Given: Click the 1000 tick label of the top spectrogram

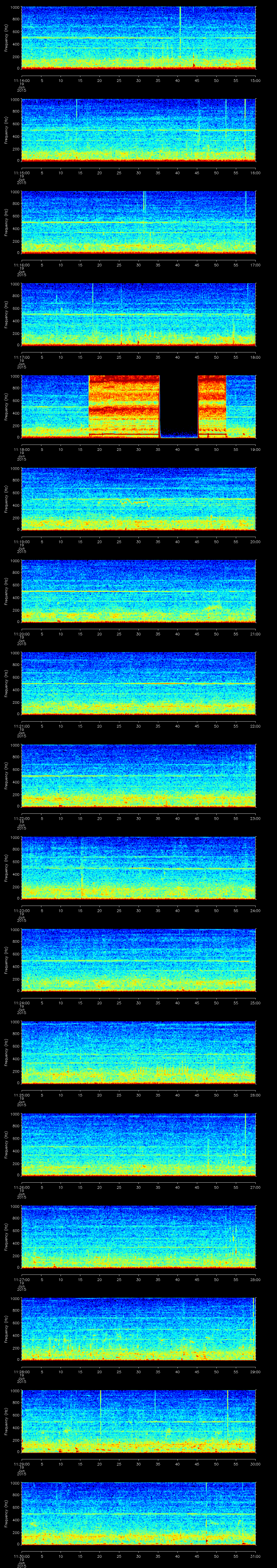Looking at the screenshot, I should click(x=15, y=8).
